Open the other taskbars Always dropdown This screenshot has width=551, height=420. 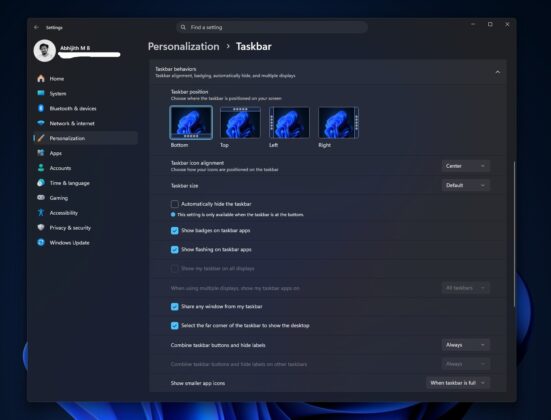click(466, 364)
